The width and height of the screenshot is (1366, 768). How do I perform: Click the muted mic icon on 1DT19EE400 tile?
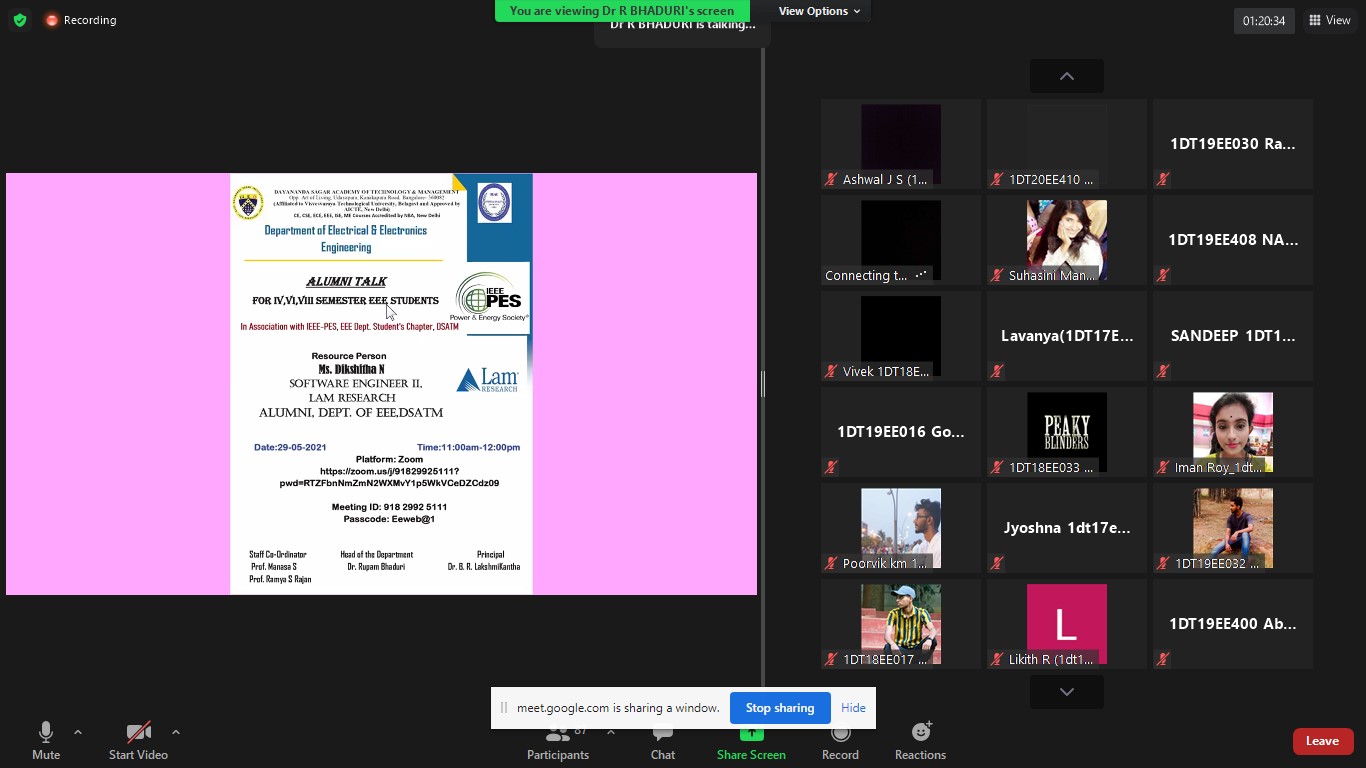(x=1163, y=660)
